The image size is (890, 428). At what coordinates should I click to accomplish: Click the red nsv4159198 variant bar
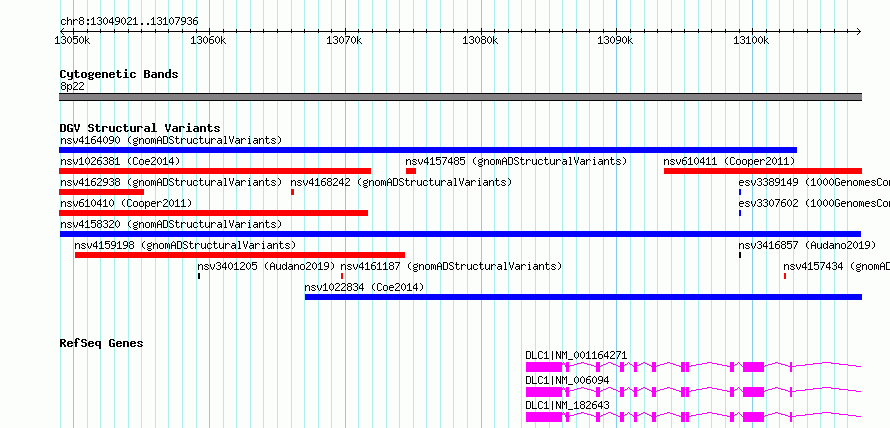click(240, 255)
